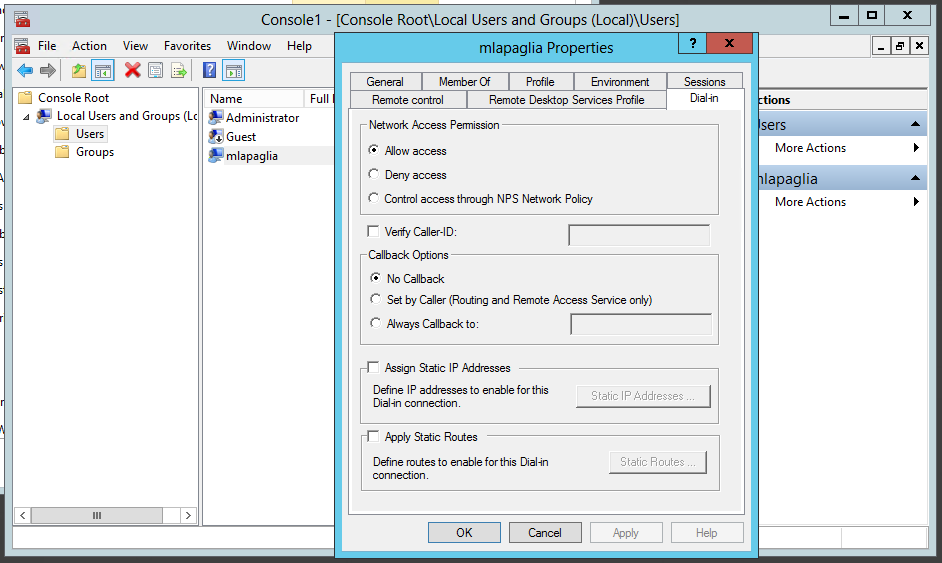Open Remote Desktop Services Profile tab
This screenshot has width=942, height=563.
(567, 100)
